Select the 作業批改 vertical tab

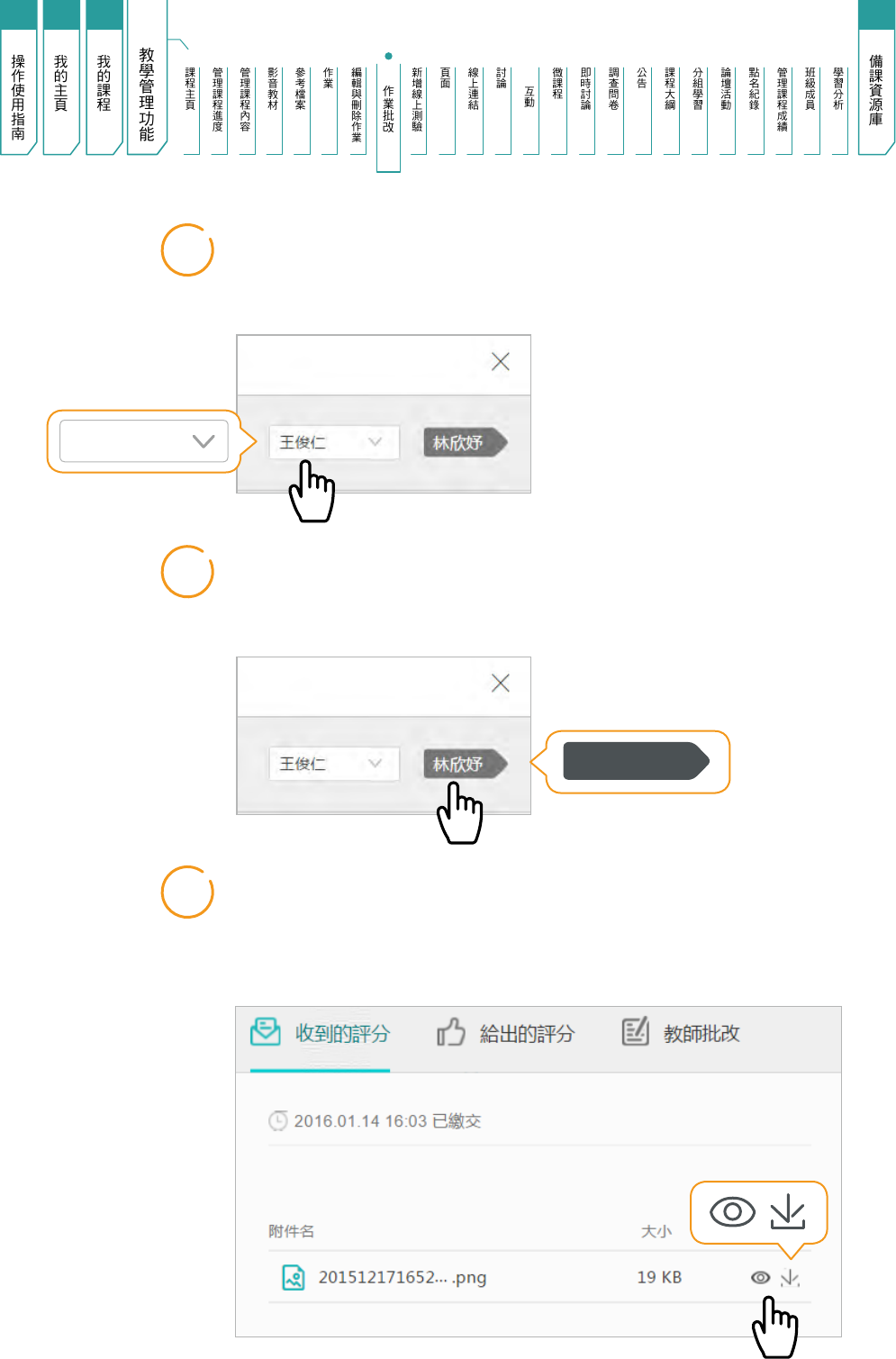coord(388,110)
